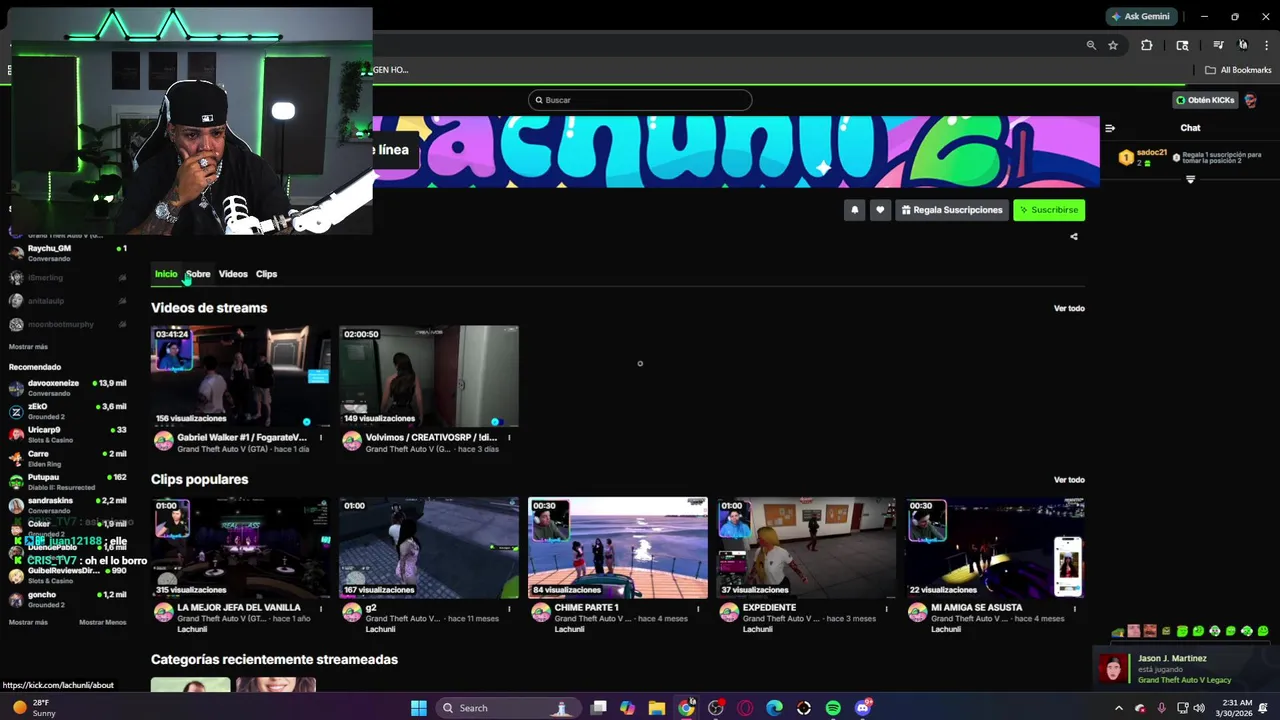Open options for MI AMIGA SE ASUSTA clip

pos(1075,608)
